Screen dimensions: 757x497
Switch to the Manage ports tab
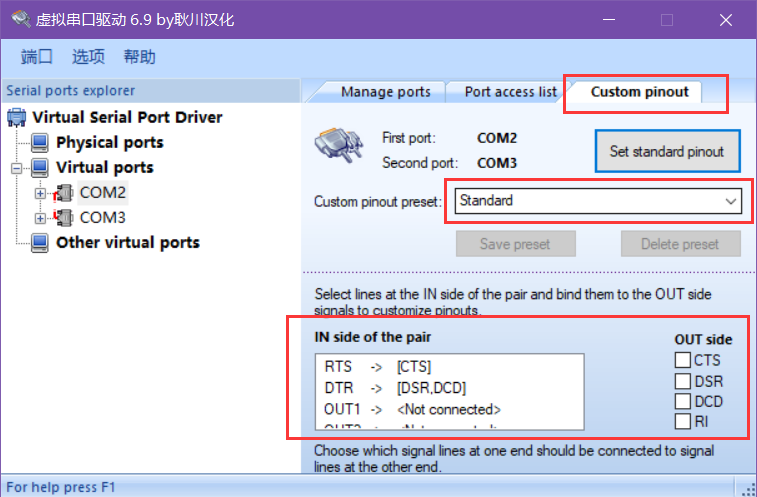point(385,92)
